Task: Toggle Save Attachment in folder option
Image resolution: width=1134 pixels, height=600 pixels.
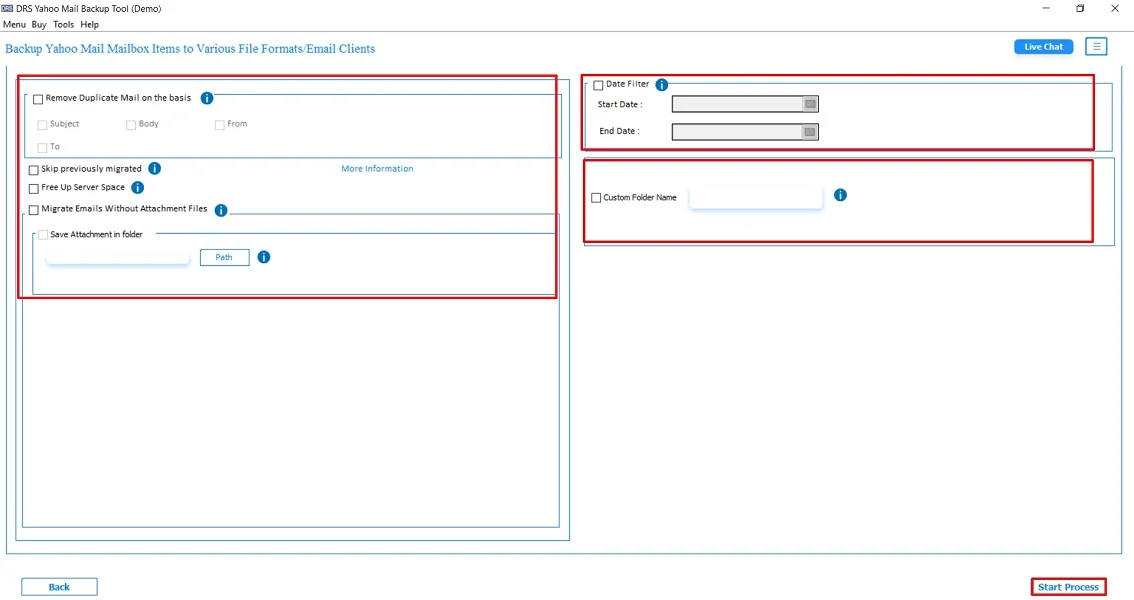Action: coord(43,234)
